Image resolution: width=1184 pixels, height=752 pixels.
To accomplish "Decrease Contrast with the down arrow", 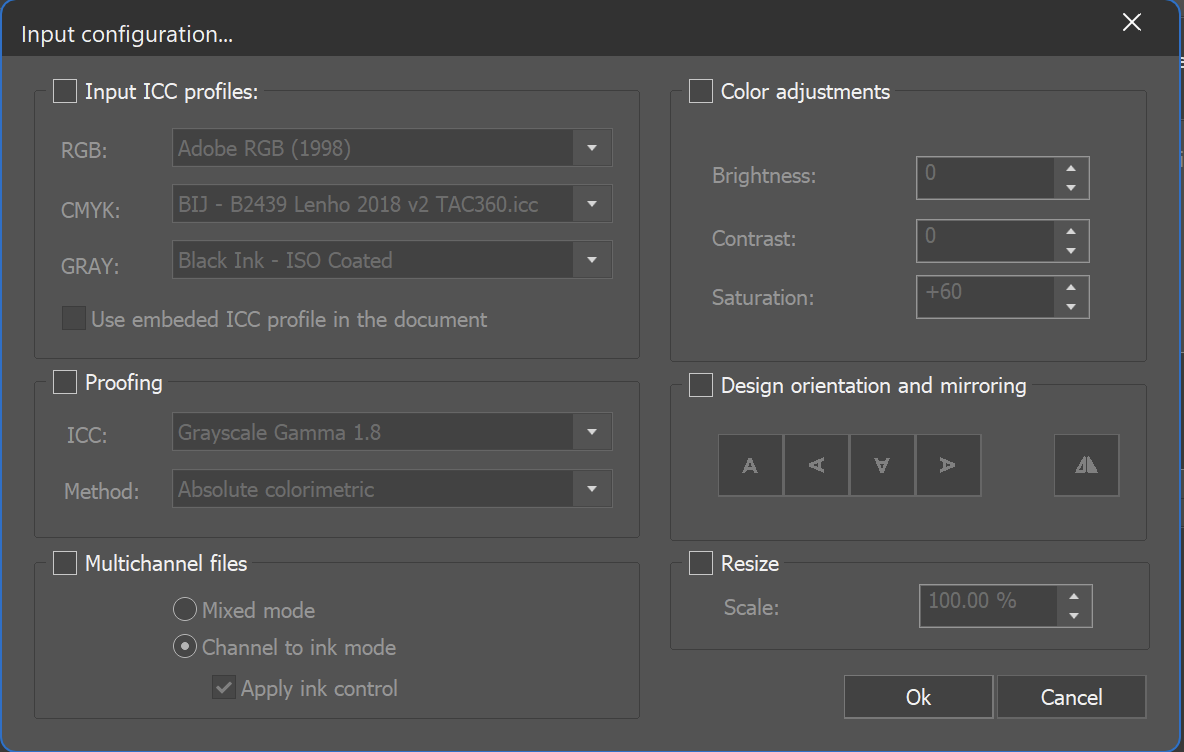I will coord(1071,251).
